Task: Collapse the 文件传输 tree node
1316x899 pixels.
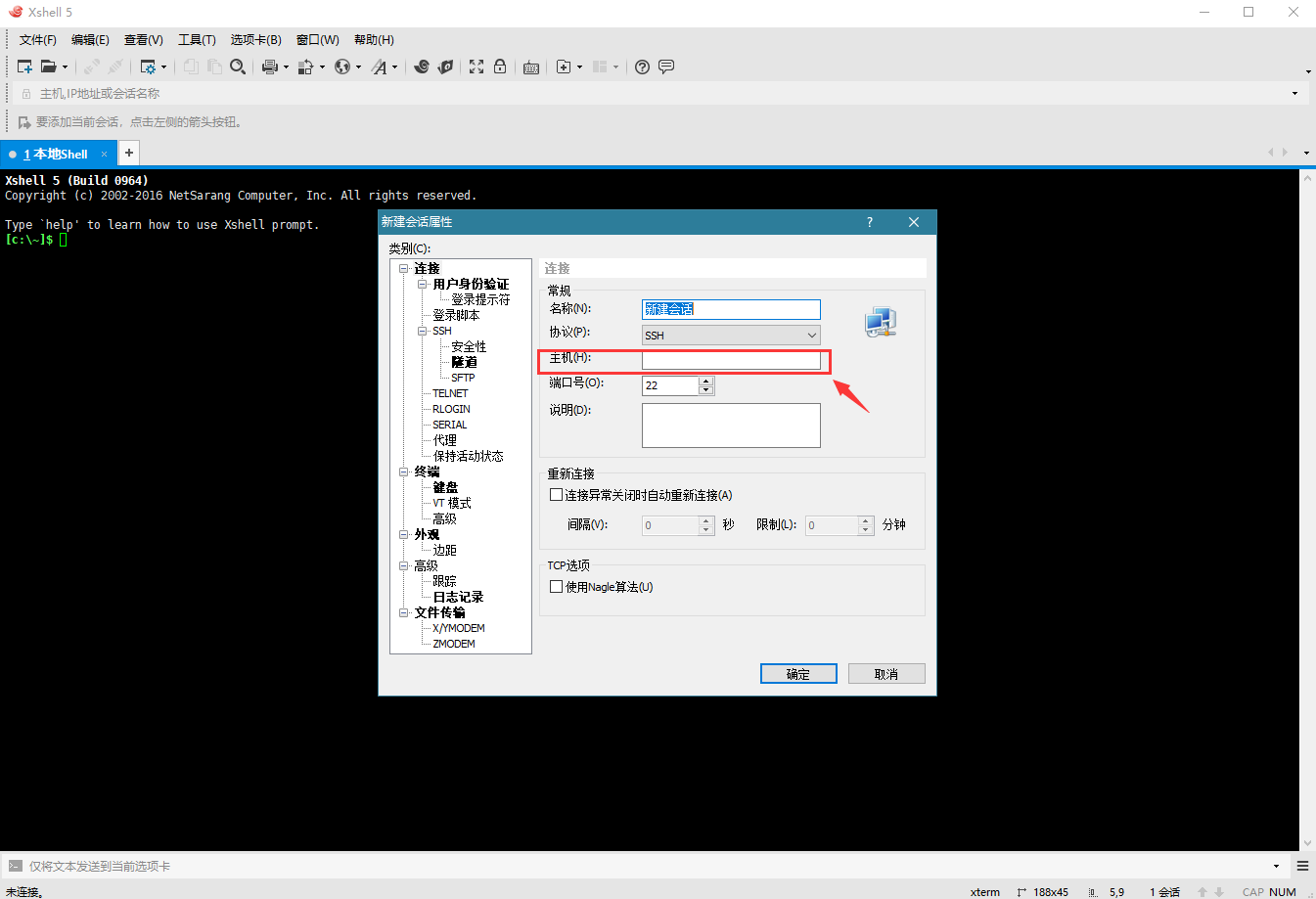Action: point(403,612)
